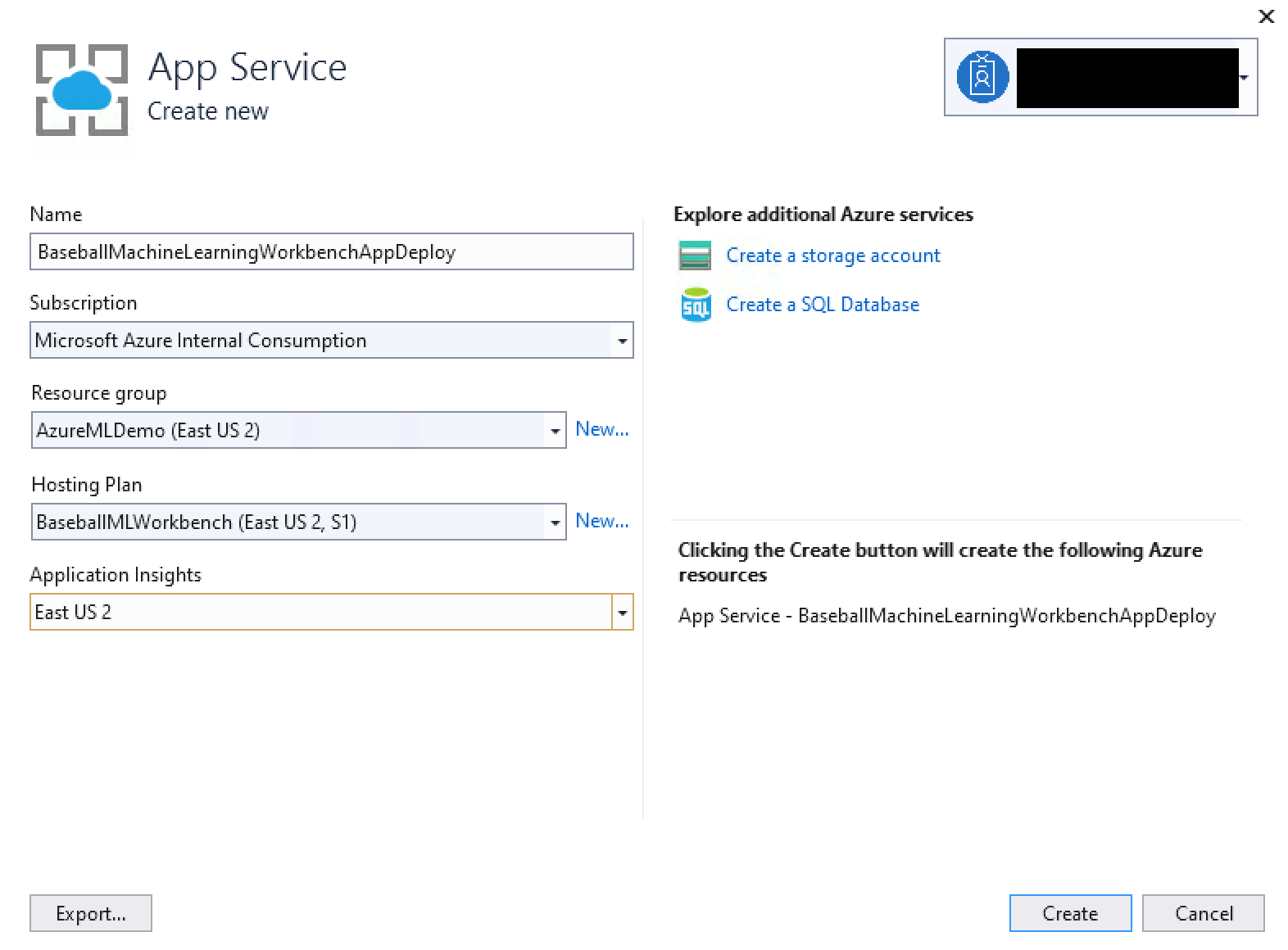This screenshot has width=1288, height=950.
Task: Click the 'Resource group' label
Action: [99, 393]
